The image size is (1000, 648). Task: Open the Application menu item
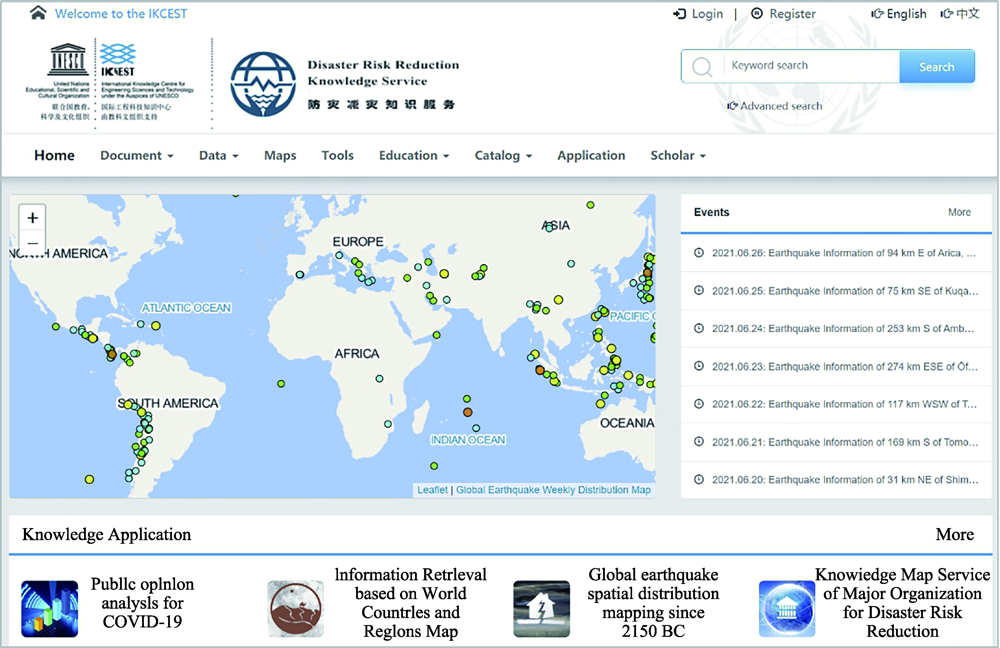(x=591, y=156)
